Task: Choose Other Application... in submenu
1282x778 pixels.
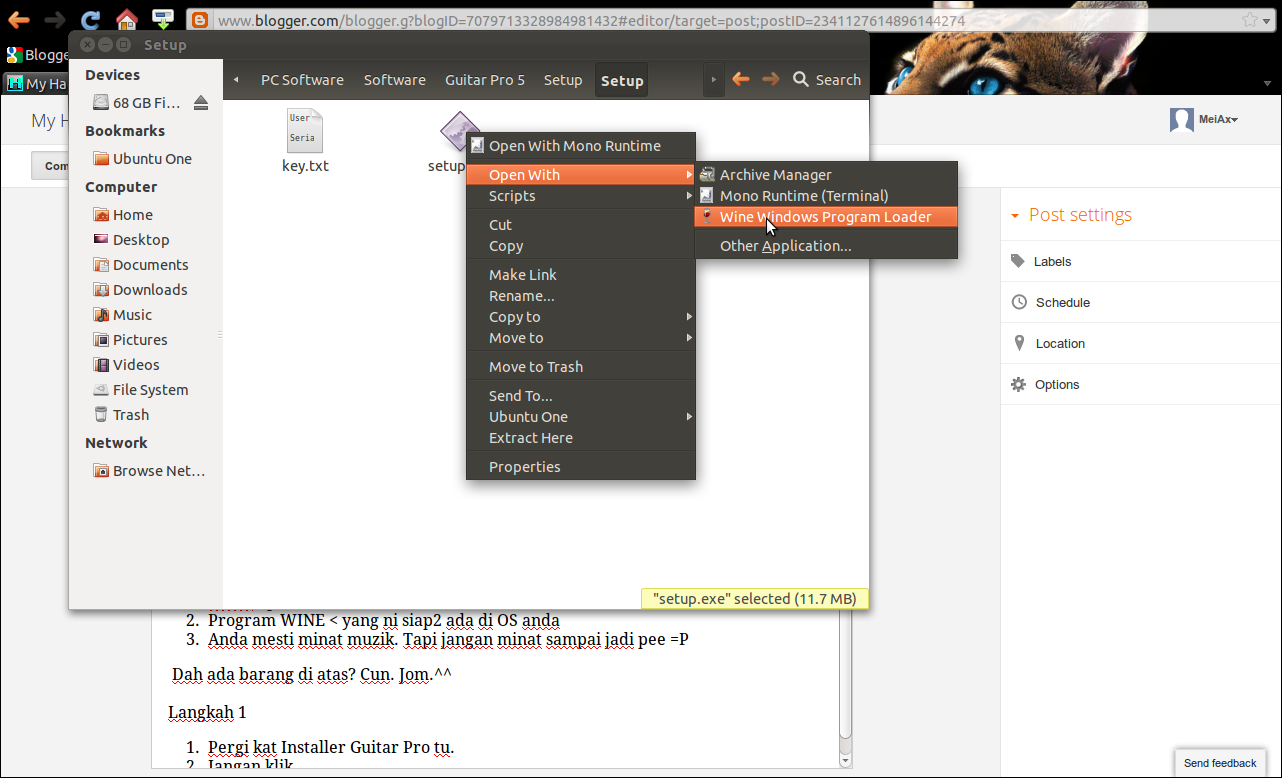Action: point(826,246)
